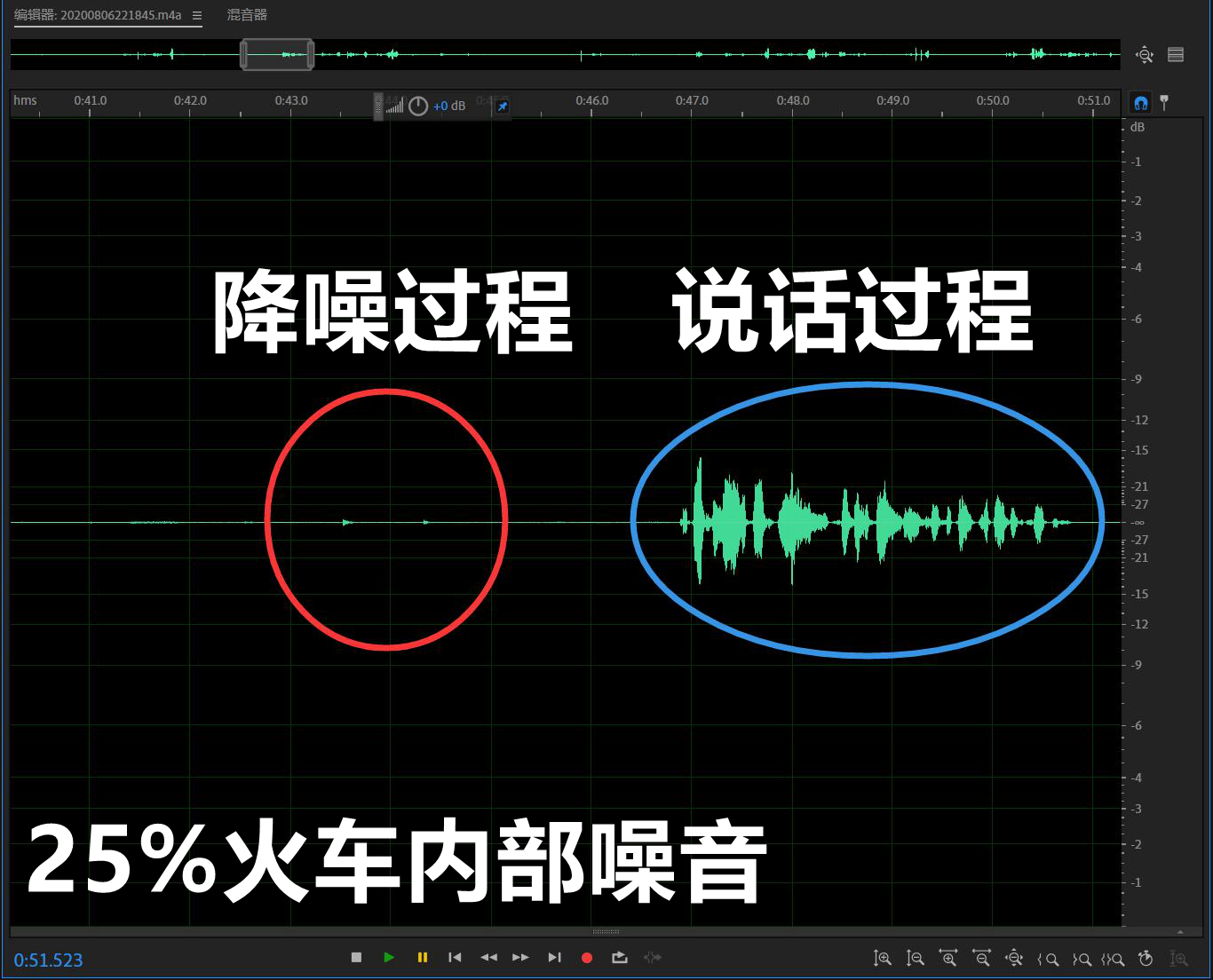
Task: Click the skip-to-start transport icon
Action: (x=455, y=957)
